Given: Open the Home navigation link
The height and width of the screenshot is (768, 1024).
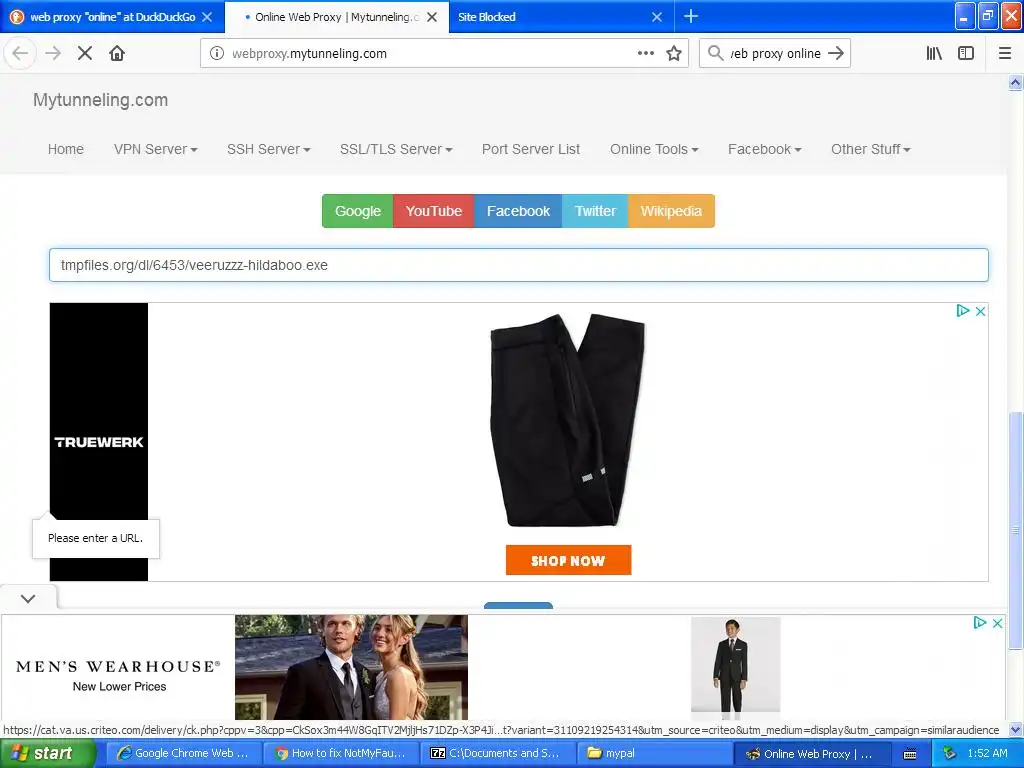Looking at the screenshot, I should click(65, 149).
